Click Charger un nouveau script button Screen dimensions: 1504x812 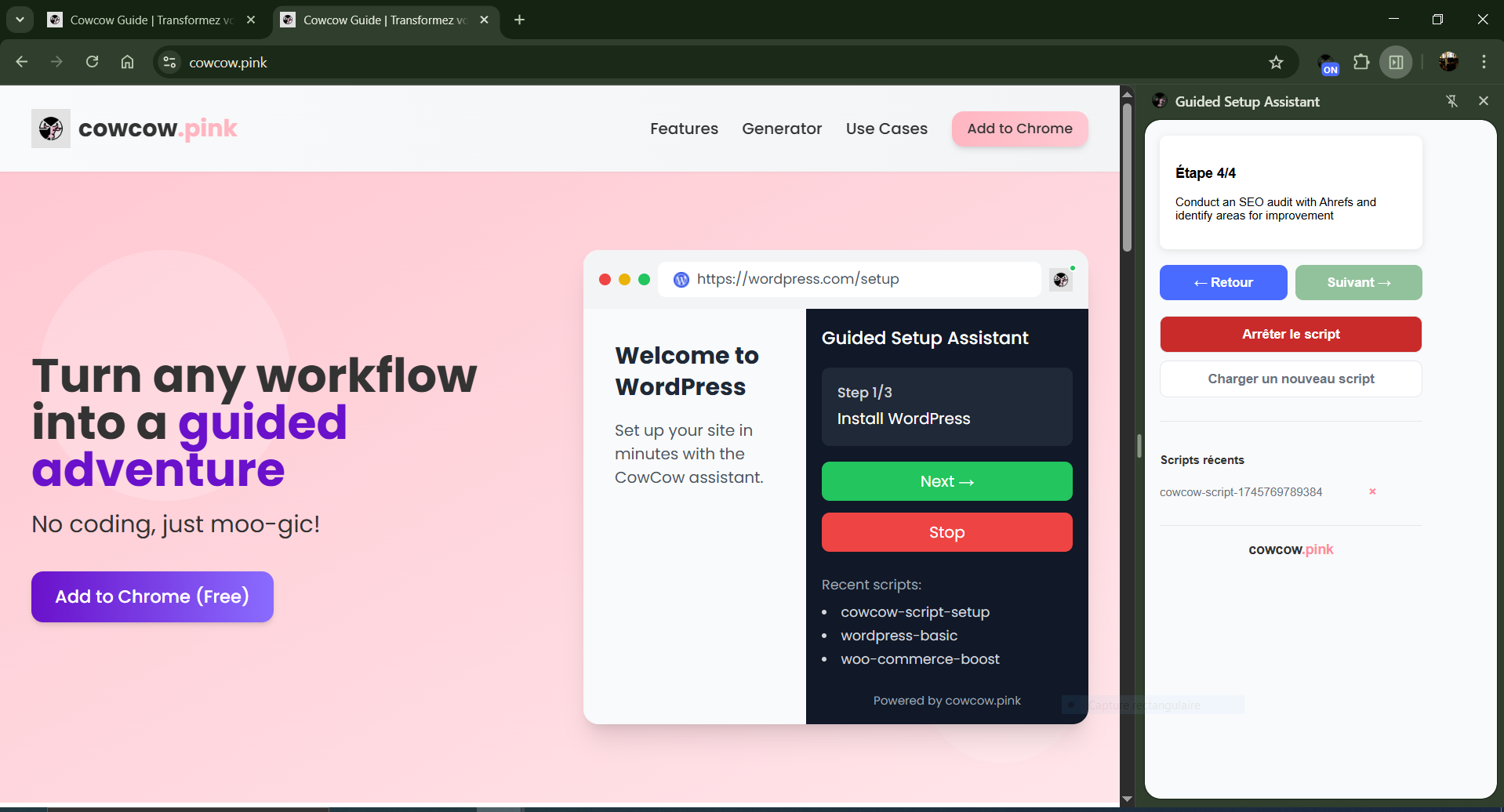[x=1291, y=379]
